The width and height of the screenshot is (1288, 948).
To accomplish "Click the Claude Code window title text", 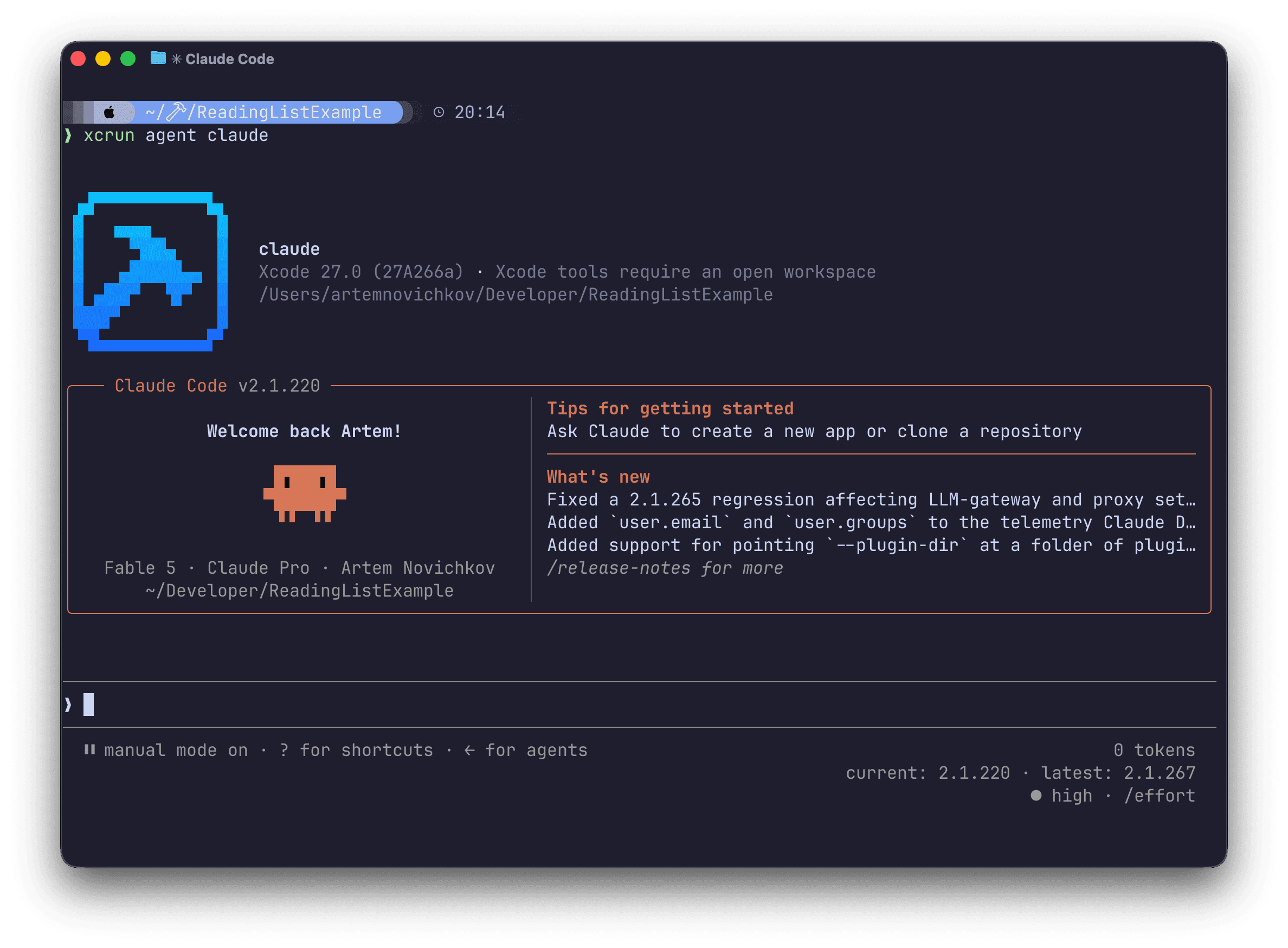I will 229,59.
